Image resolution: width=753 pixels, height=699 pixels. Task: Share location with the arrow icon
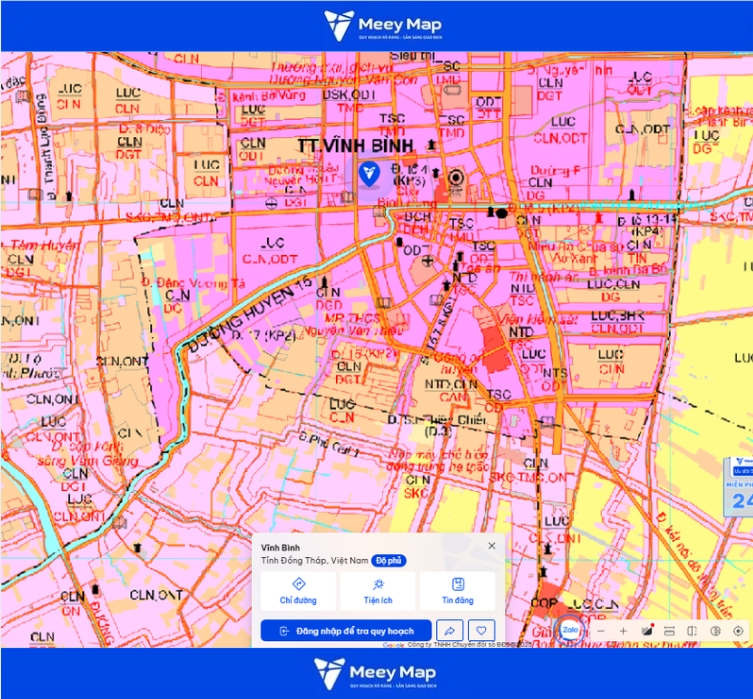tap(450, 630)
